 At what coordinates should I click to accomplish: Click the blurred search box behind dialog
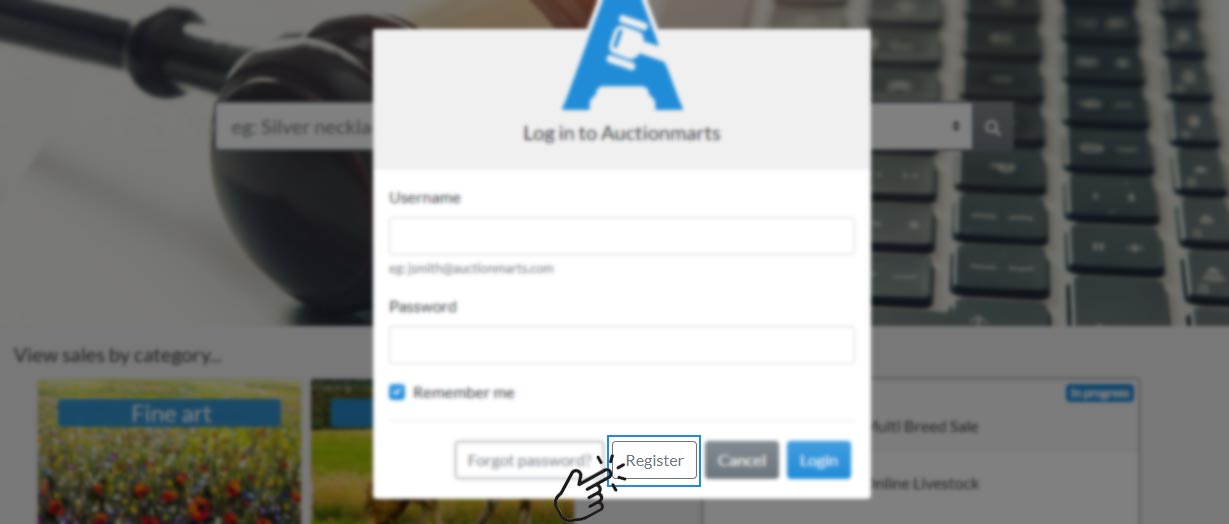click(x=295, y=128)
